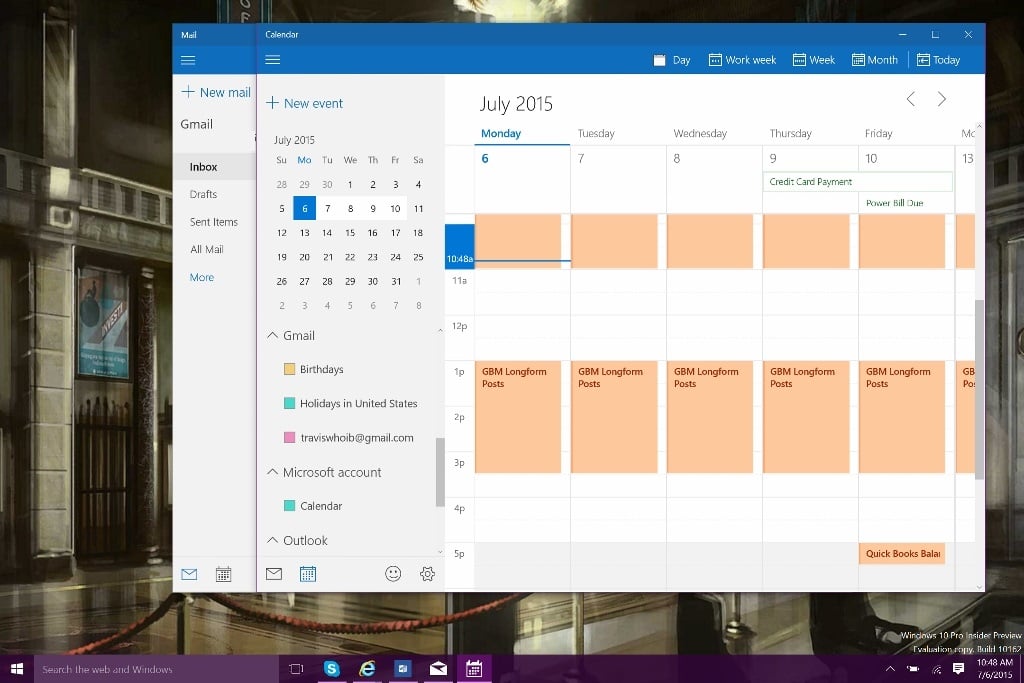Click mail icon at bottom of Mail window
The width and height of the screenshot is (1024, 683).
(x=189, y=574)
